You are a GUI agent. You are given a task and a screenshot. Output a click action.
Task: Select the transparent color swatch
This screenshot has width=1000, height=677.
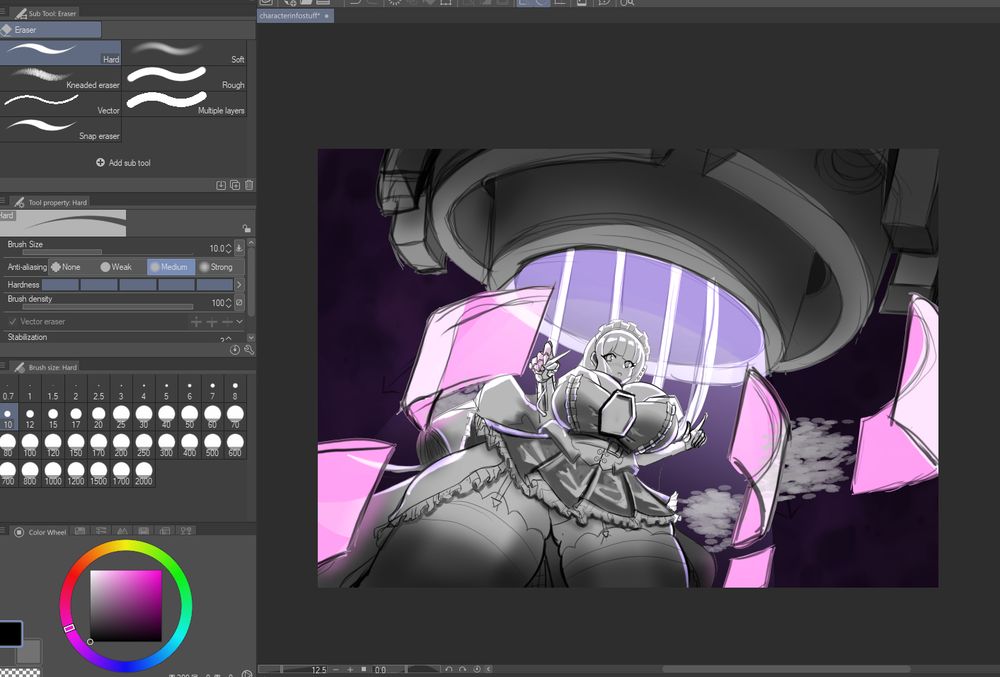[19, 673]
